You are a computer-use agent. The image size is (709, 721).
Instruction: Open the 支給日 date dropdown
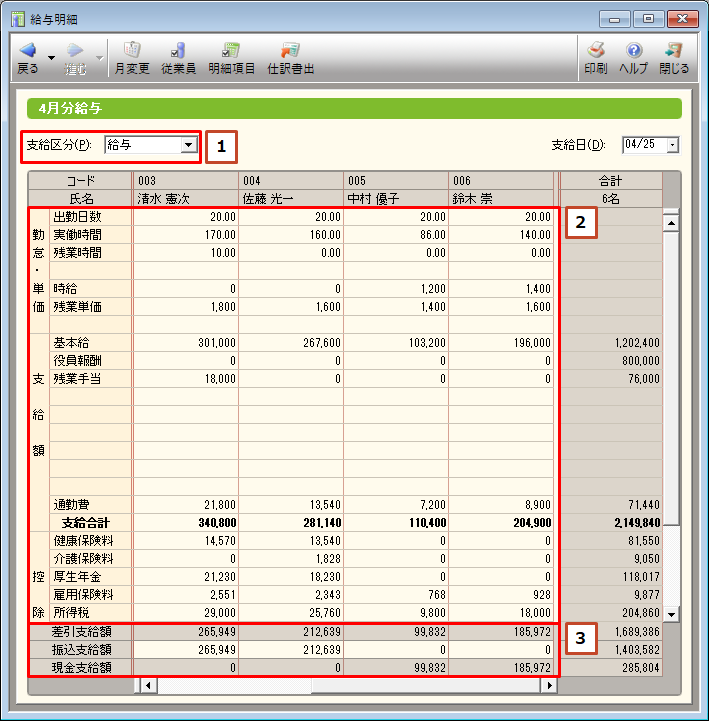(671, 146)
